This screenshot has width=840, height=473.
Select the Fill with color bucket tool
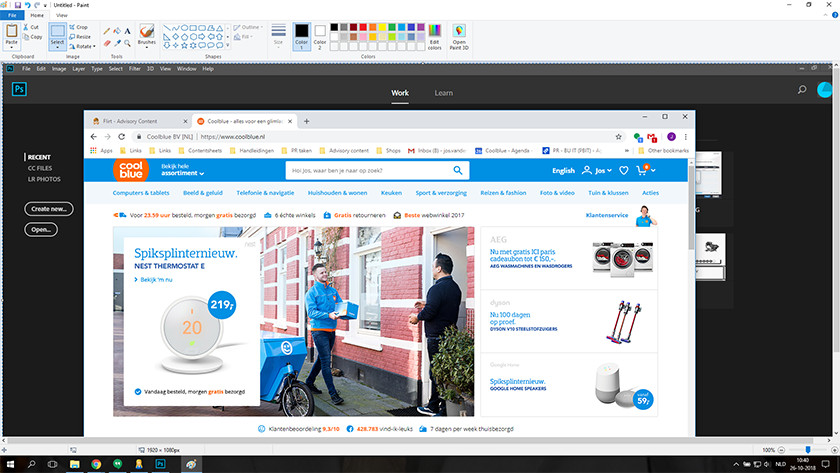click(x=117, y=28)
